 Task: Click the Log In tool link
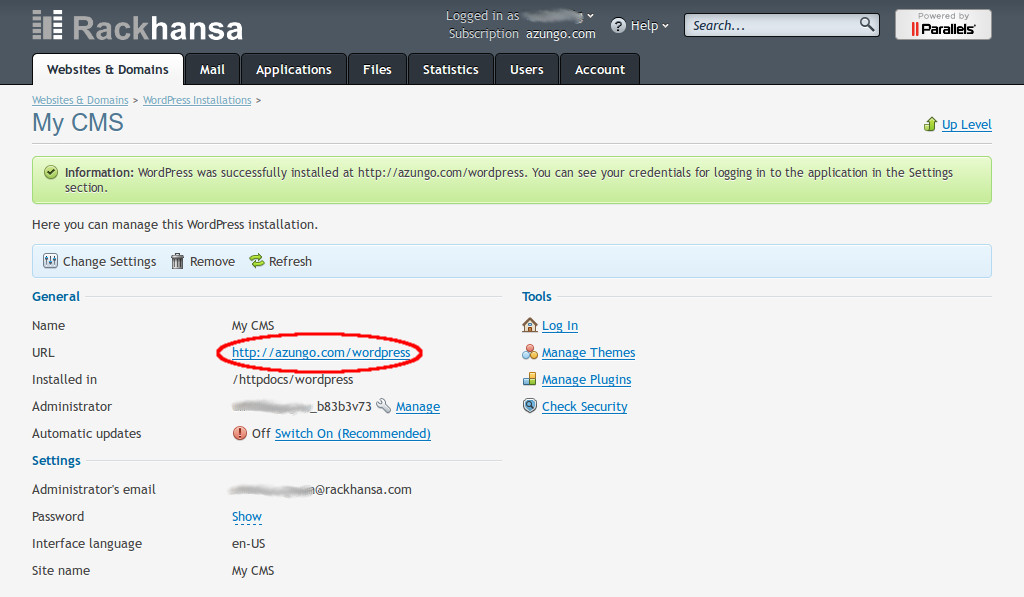click(560, 325)
